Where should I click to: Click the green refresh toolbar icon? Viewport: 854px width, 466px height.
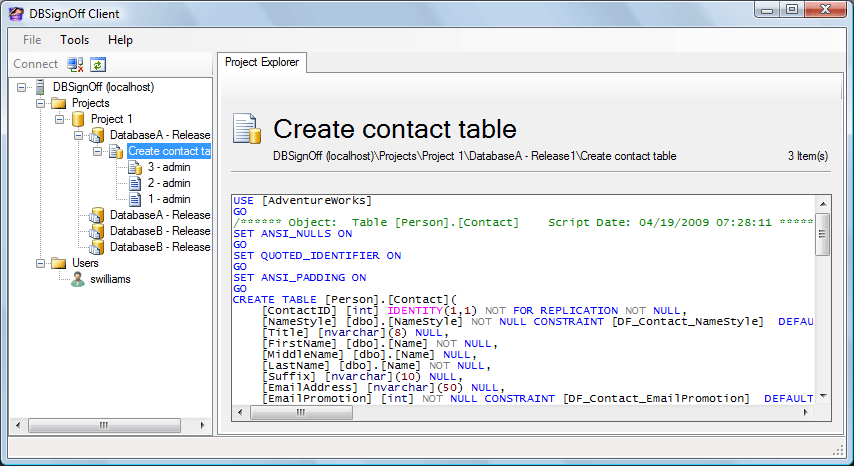[x=97, y=64]
